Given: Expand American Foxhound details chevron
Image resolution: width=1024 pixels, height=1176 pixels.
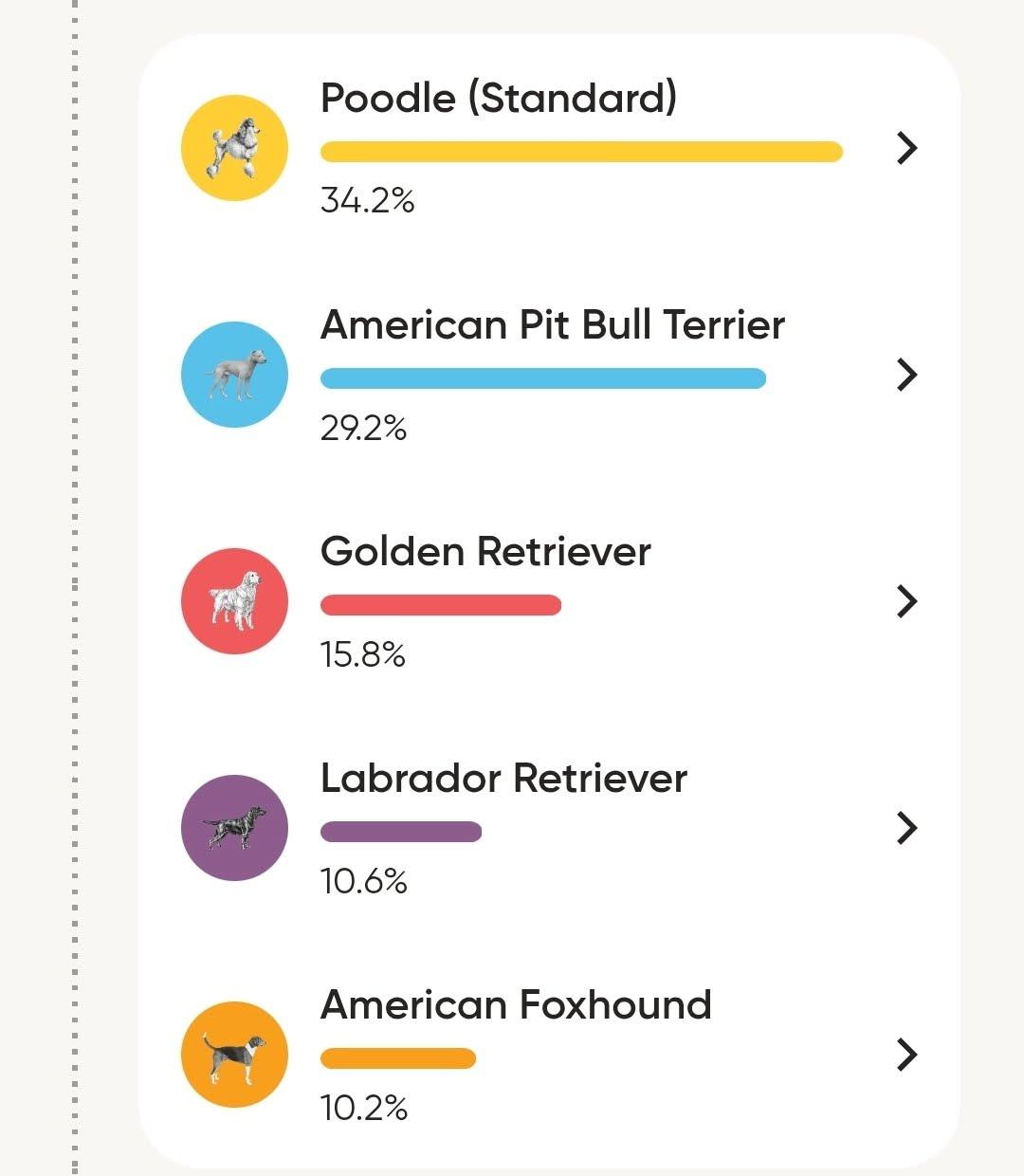Looking at the screenshot, I should click(x=907, y=1055).
